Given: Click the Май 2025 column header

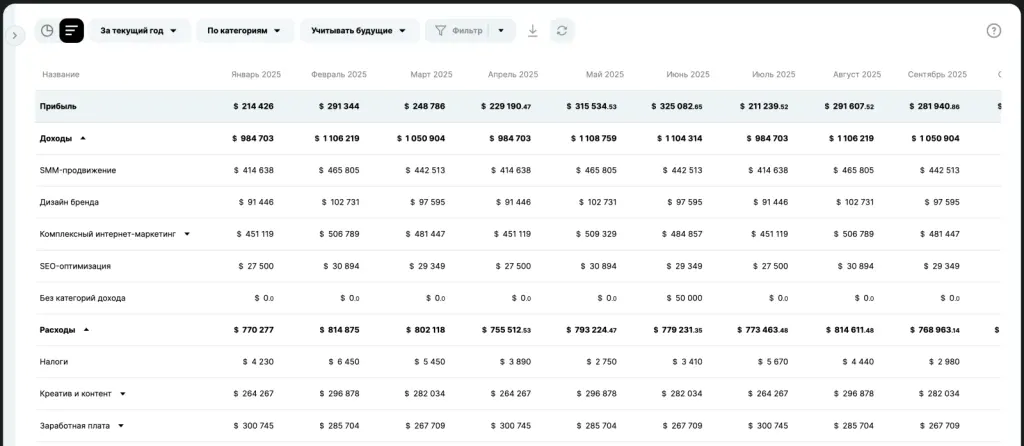Looking at the screenshot, I should (605, 74).
